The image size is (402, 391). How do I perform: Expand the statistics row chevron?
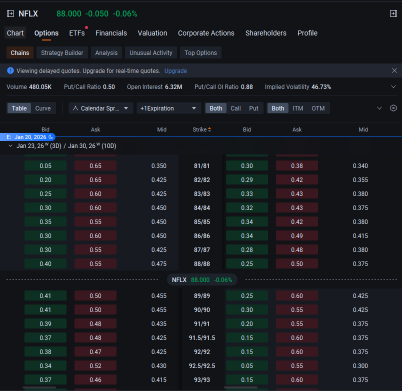393,87
